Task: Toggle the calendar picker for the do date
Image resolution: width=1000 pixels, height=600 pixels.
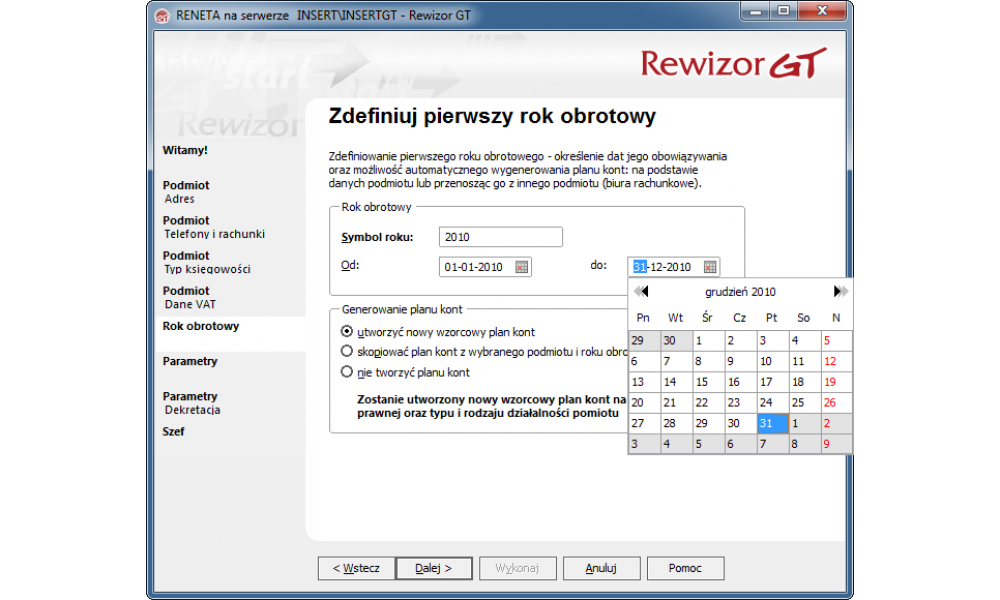Action: (709, 267)
